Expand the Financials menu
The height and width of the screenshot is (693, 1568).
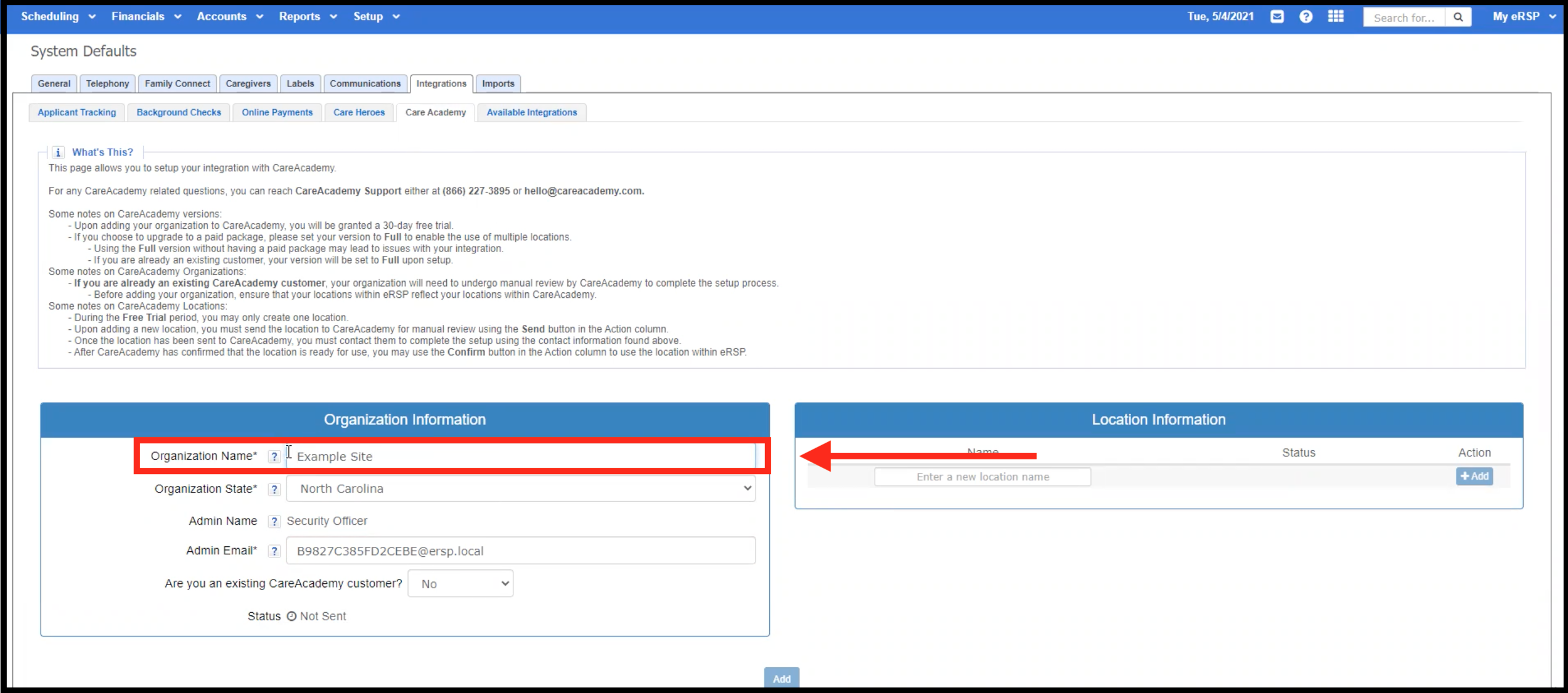(x=146, y=17)
